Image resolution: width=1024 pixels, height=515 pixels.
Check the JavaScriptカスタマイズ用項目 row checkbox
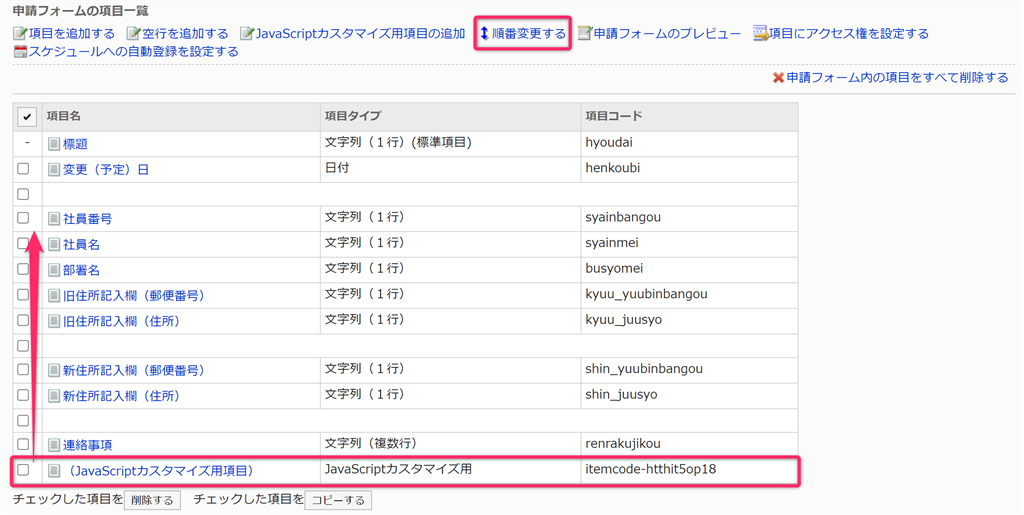coord(23,469)
